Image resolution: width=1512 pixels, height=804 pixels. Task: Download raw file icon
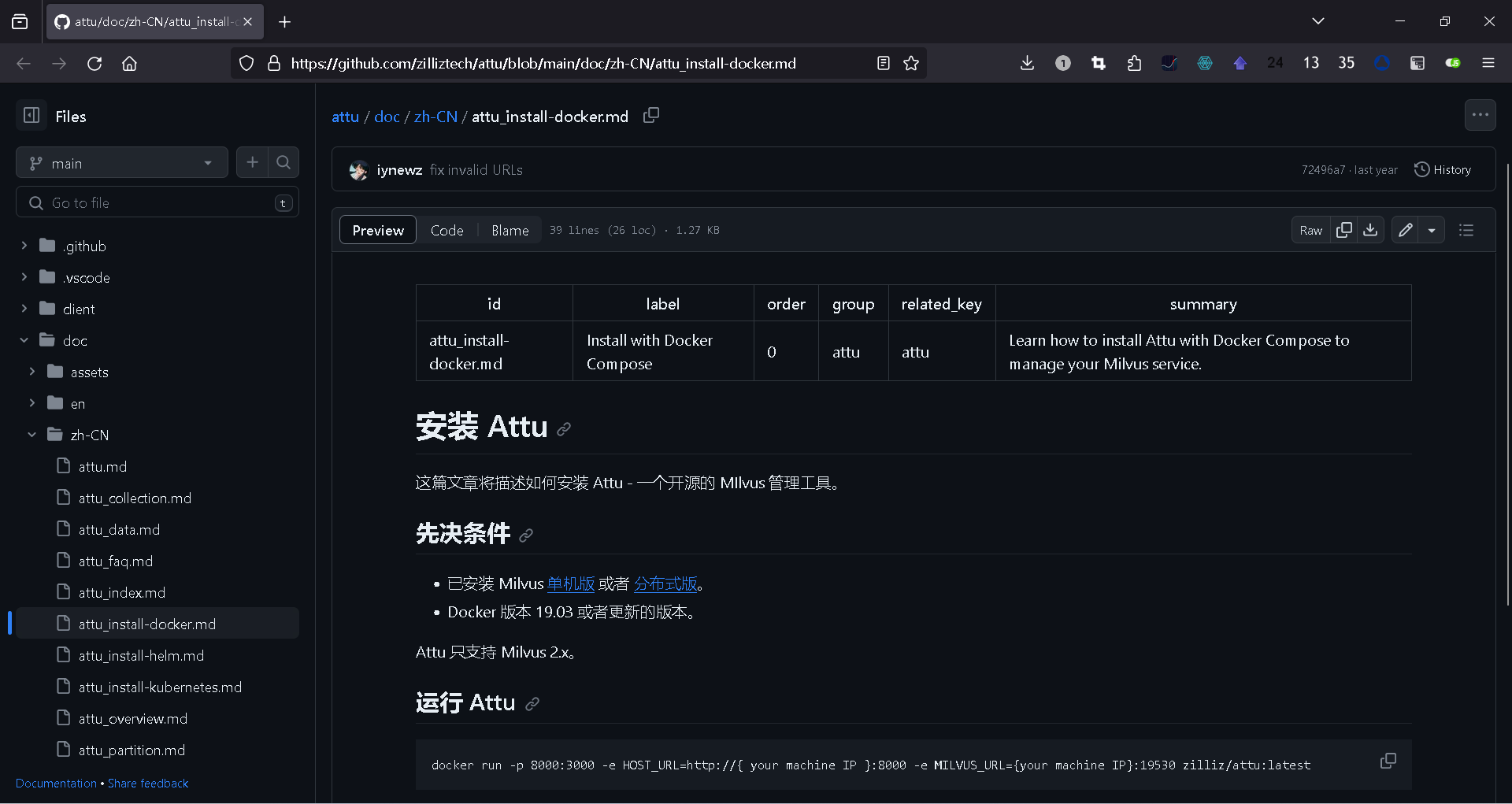(x=1370, y=230)
